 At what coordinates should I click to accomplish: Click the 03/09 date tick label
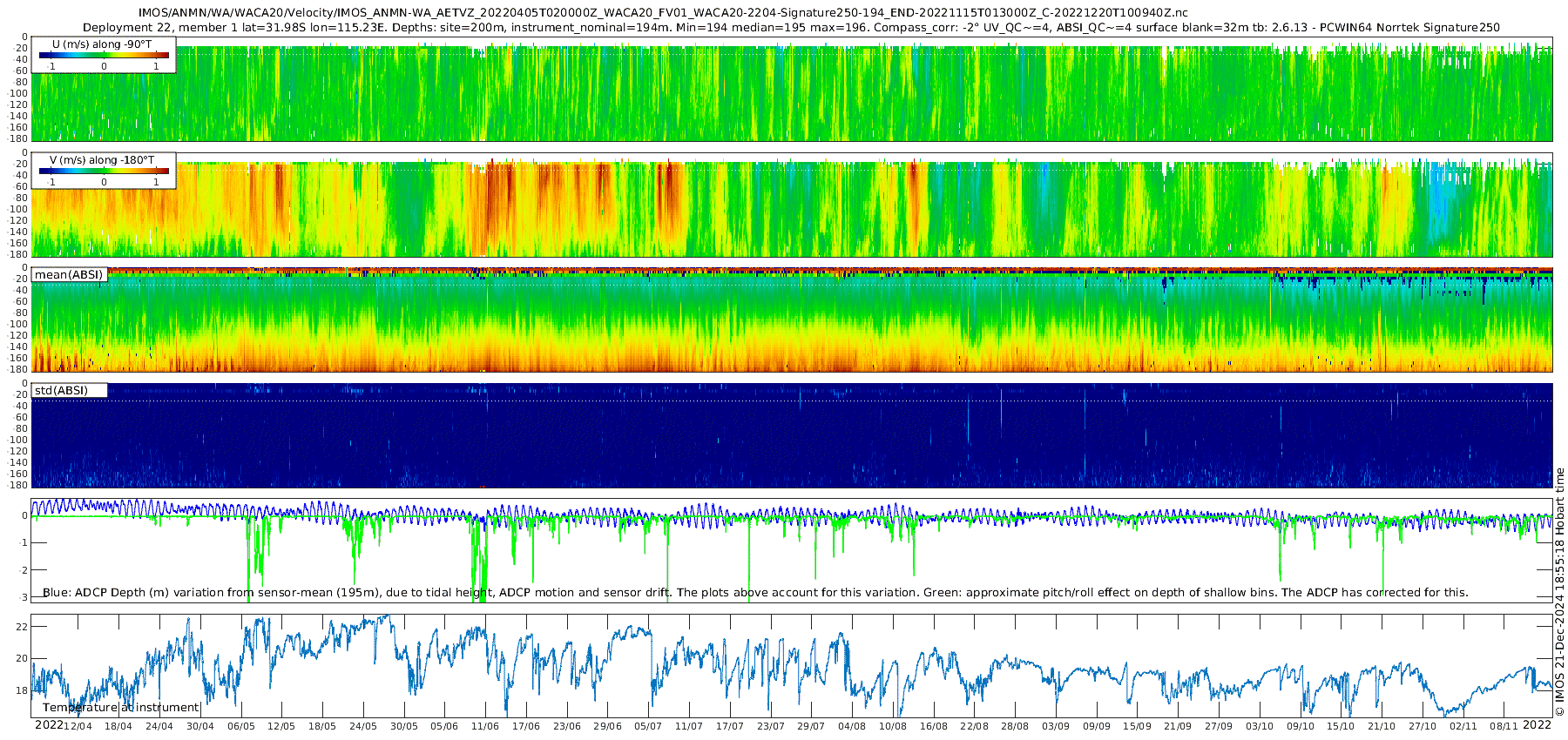1056,726
